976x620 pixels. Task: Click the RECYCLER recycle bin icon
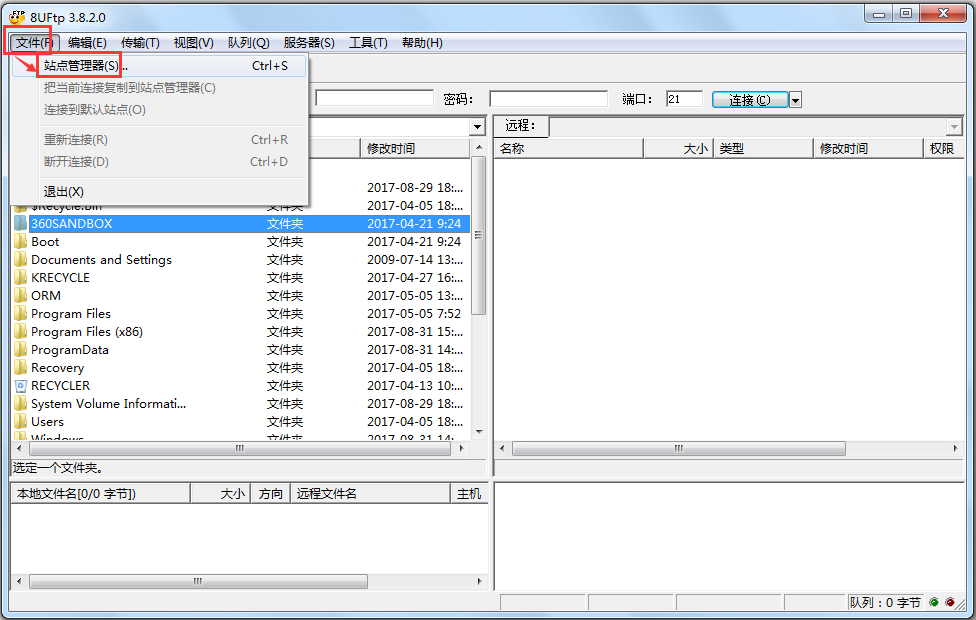[20, 386]
